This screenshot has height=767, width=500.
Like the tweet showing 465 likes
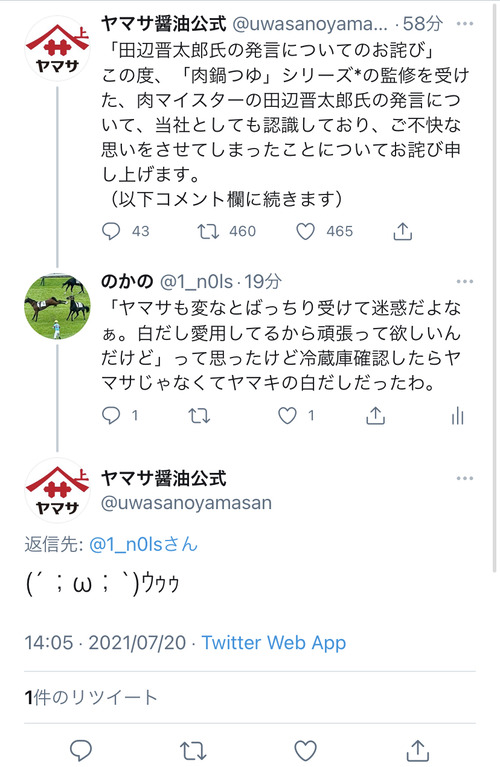305,231
